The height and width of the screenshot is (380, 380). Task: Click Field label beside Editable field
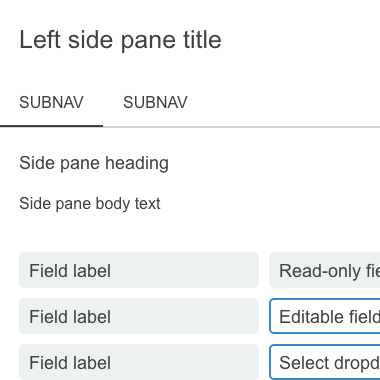click(x=139, y=316)
